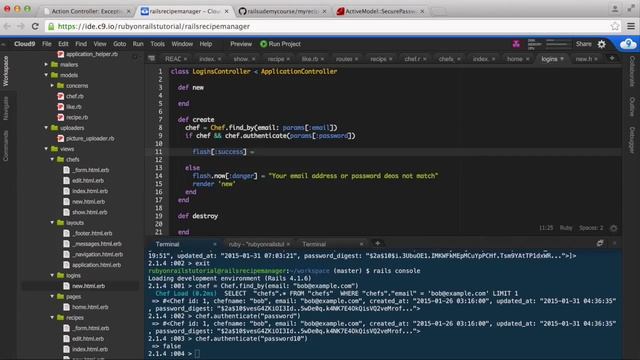Open the Chrome hamburger menu
640x360 pixels.
631,27
